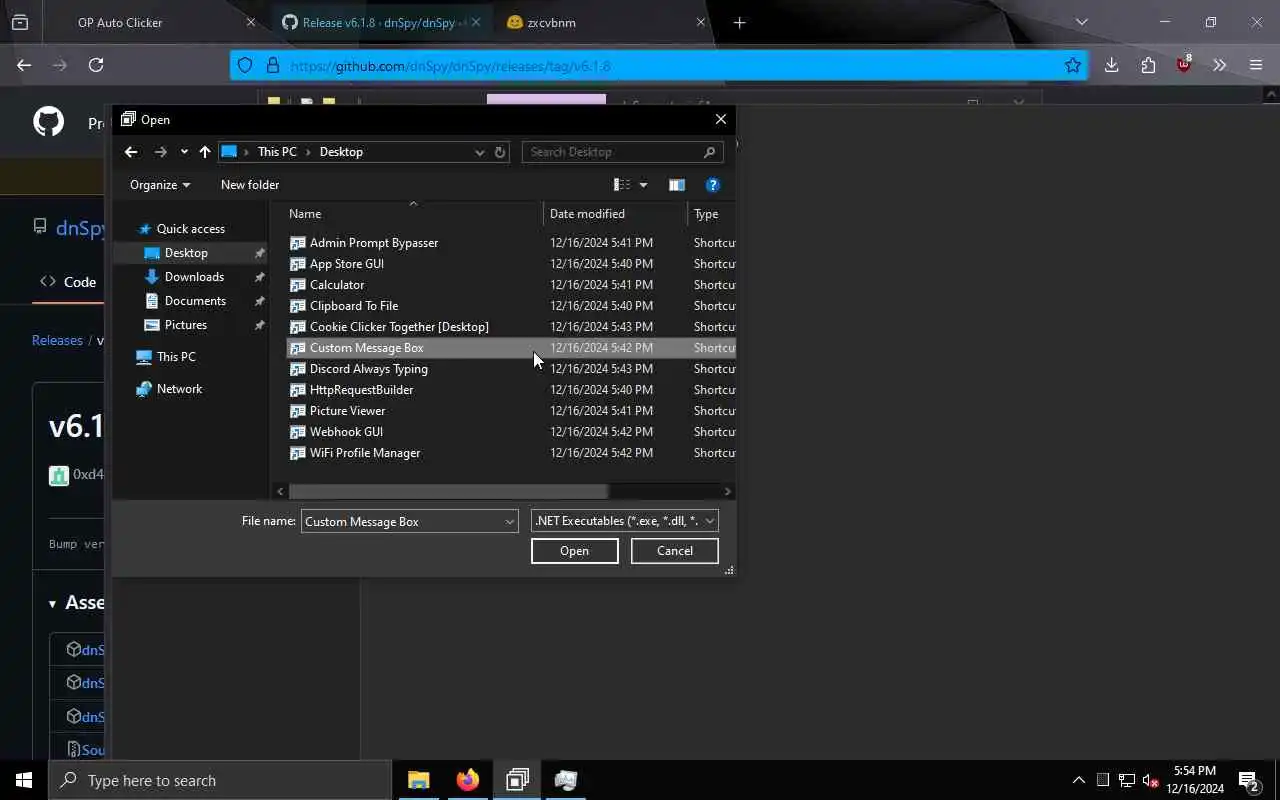Open File Explorer from taskbar
The width and height of the screenshot is (1280, 800).
418,780
